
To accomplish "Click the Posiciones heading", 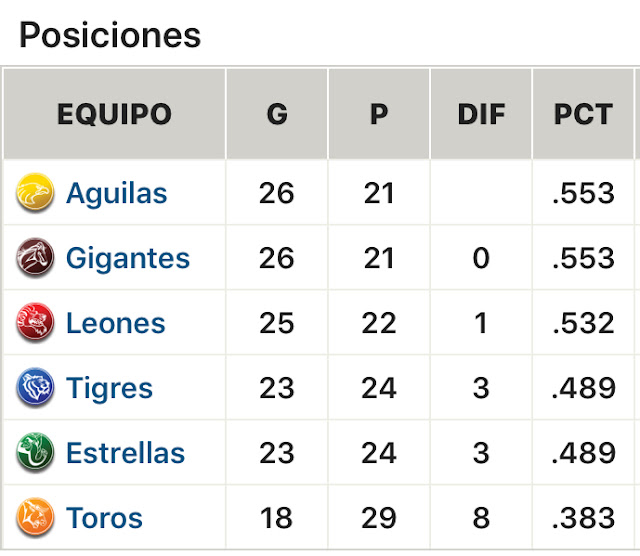I will coord(110,35).
